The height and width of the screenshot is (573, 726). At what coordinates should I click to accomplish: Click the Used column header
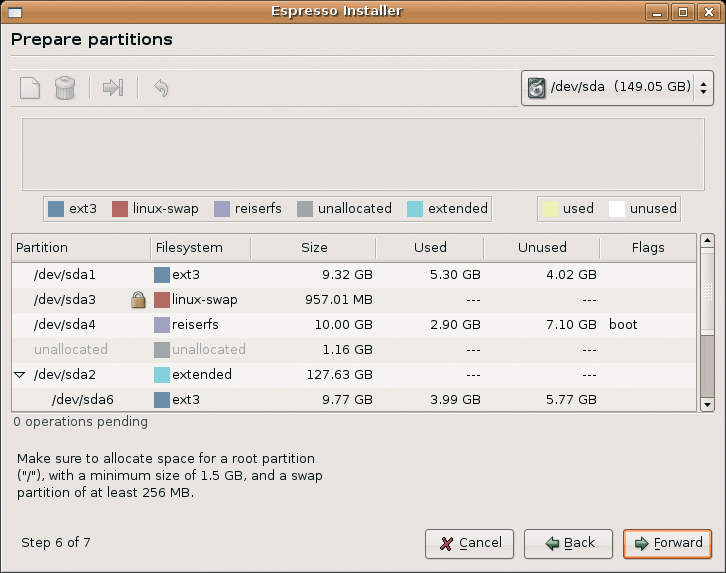[430, 248]
